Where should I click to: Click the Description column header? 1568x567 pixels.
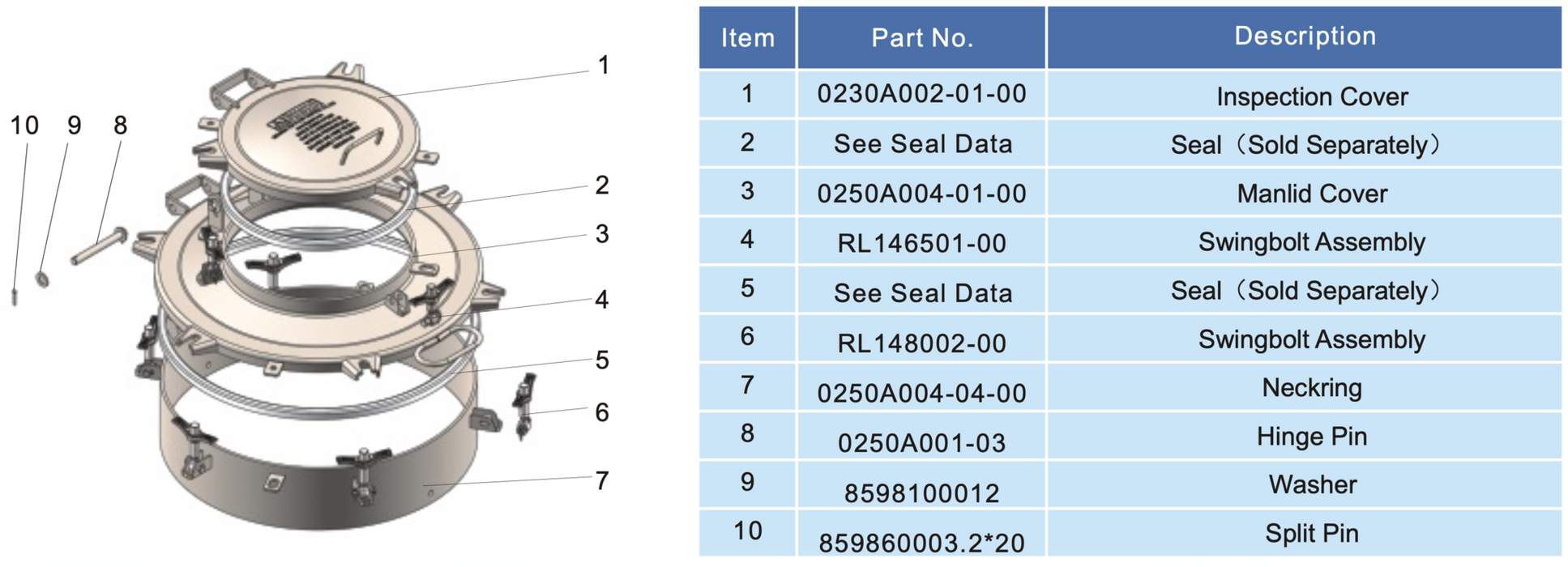(1304, 36)
